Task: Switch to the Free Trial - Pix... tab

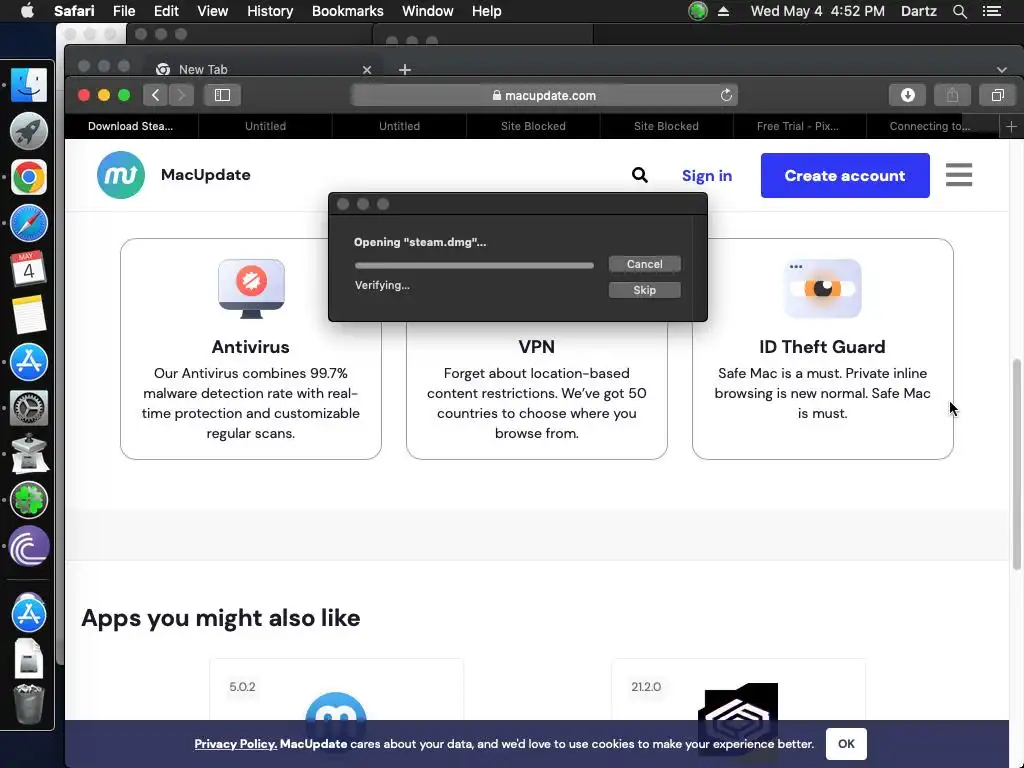Action: [x=797, y=126]
